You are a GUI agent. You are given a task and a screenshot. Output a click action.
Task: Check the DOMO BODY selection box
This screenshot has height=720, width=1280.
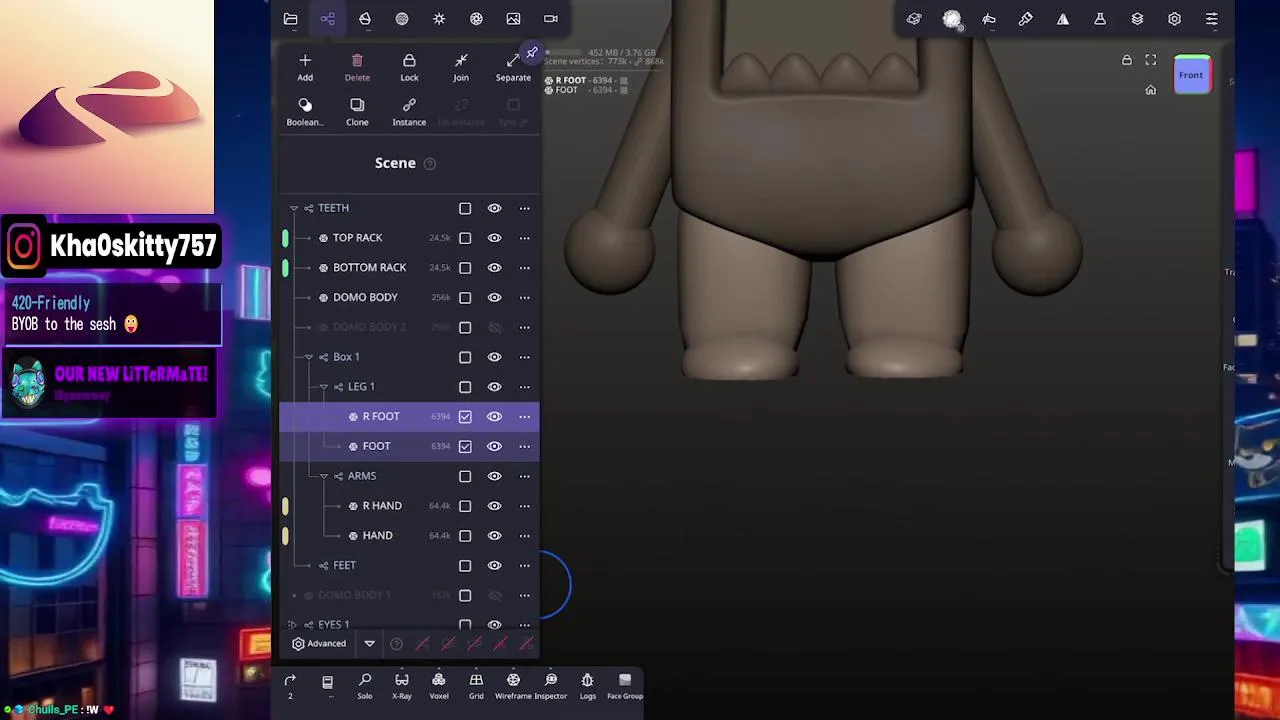pyautogui.click(x=465, y=298)
